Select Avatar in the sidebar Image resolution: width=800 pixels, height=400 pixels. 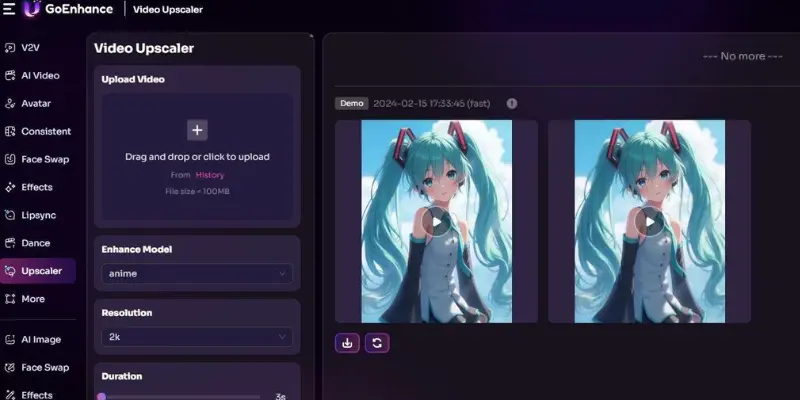click(36, 104)
